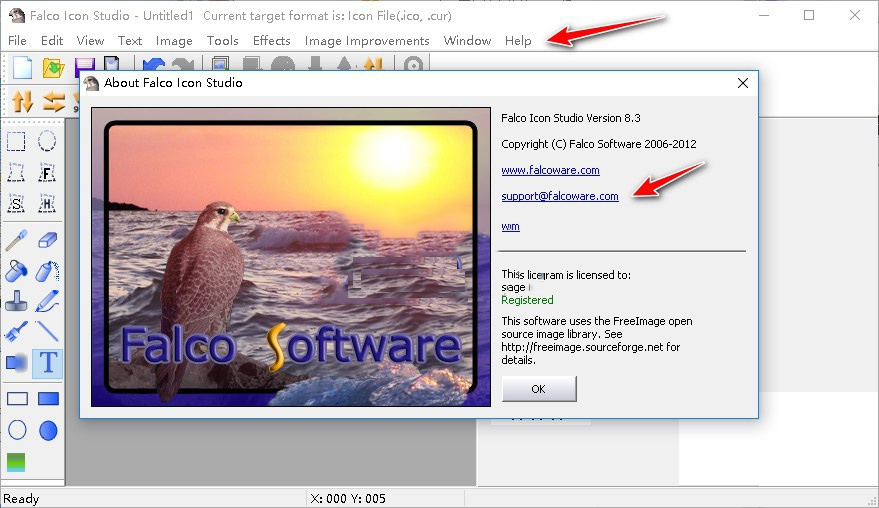Screen dimensions: 879x508
Task: Activate the spray can airbrush tool
Action: click(47, 271)
